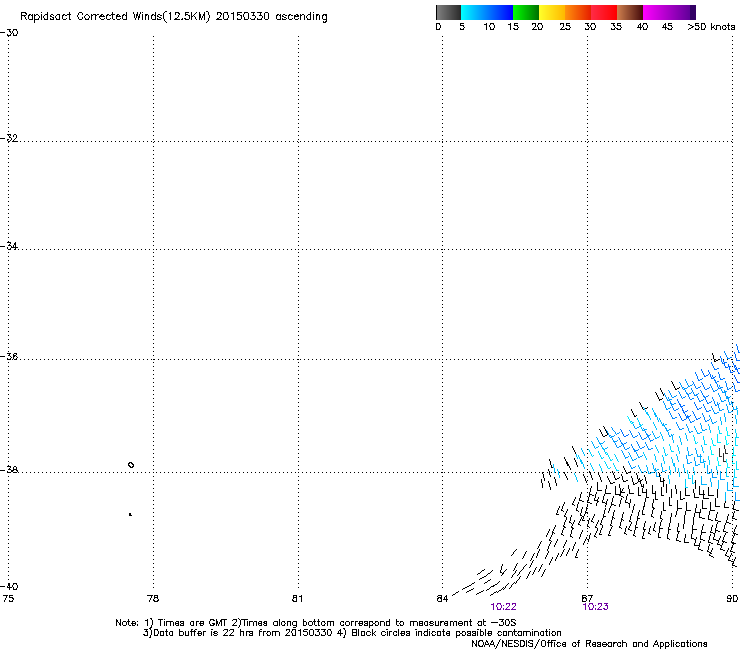Click the gray 0-5 knots color segment

click(x=448, y=12)
